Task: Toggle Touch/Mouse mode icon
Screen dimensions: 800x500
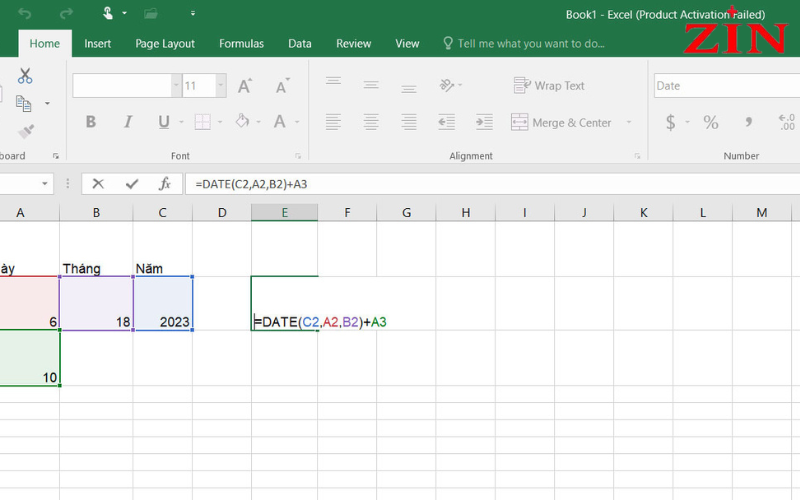Action: point(108,13)
